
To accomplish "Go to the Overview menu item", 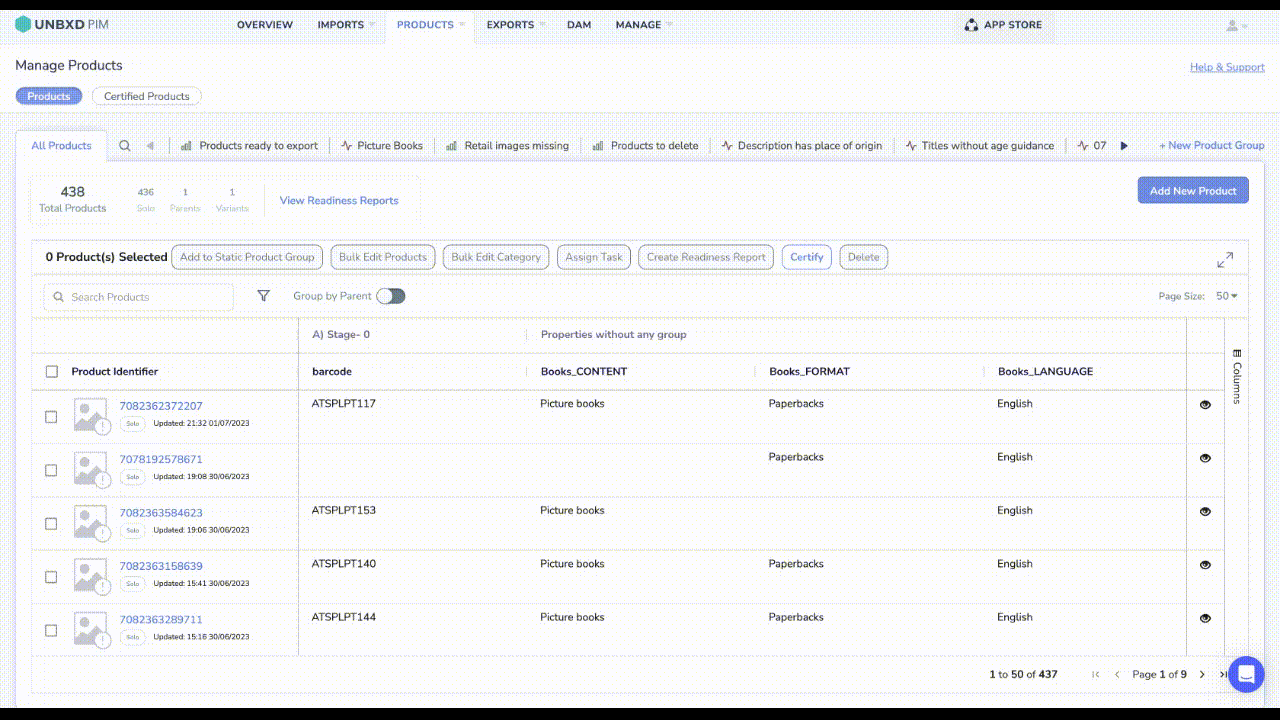I will coord(265,25).
